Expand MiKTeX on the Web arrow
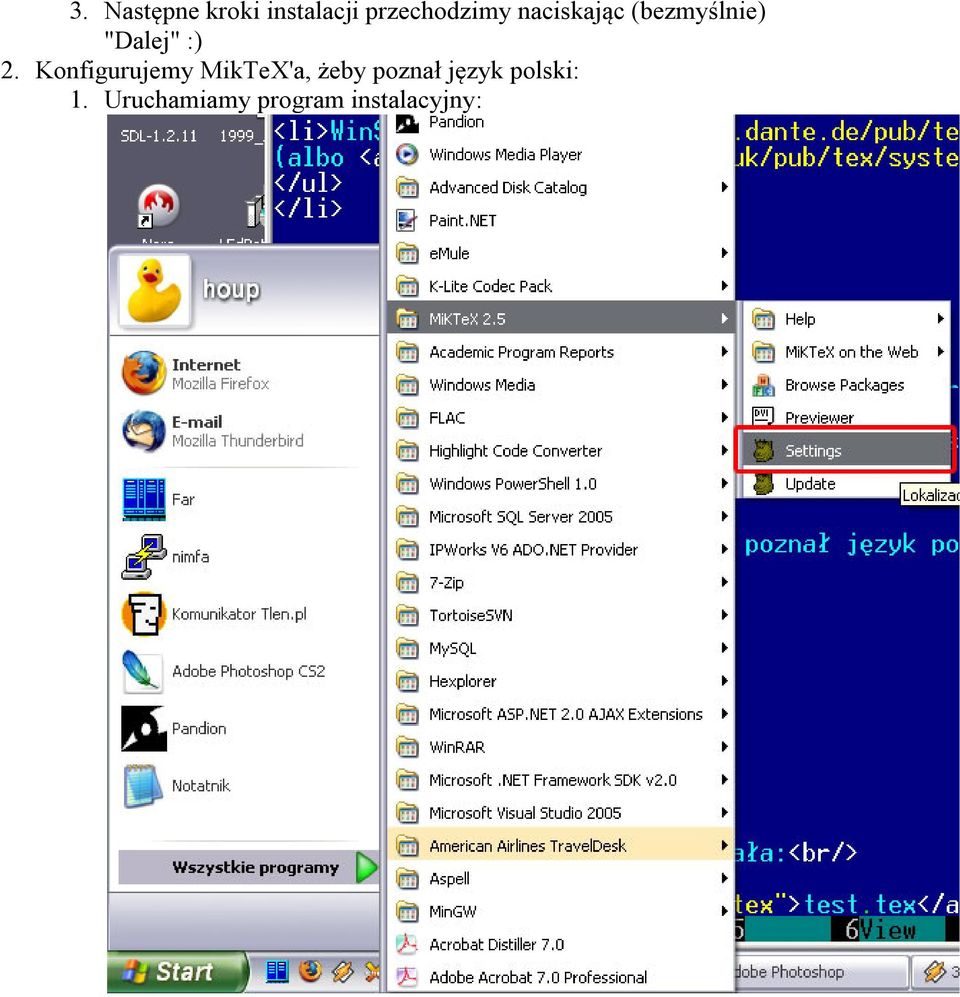Screen dimensions: 960x997 [940, 352]
